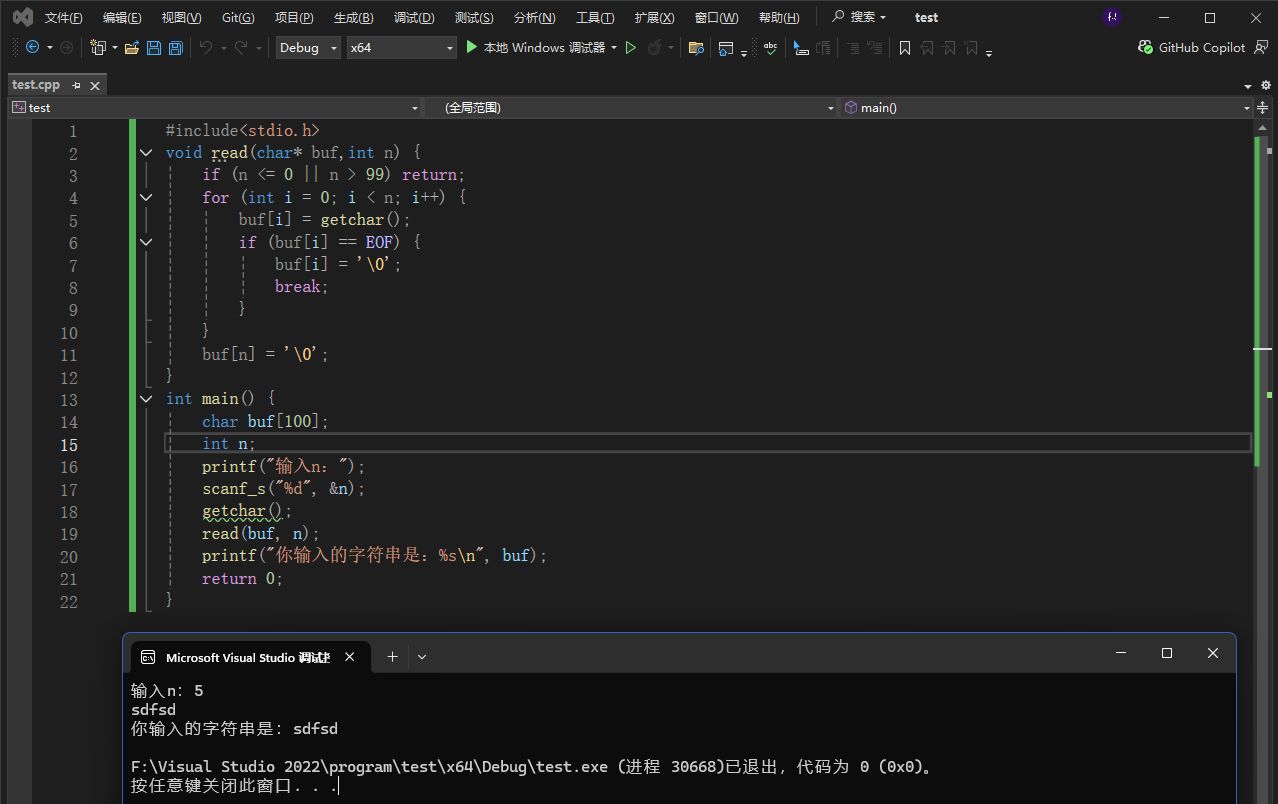This screenshot has height=804, width=1278.
Task: Open the 调试(D) menu
Action: tap(414, 18)
